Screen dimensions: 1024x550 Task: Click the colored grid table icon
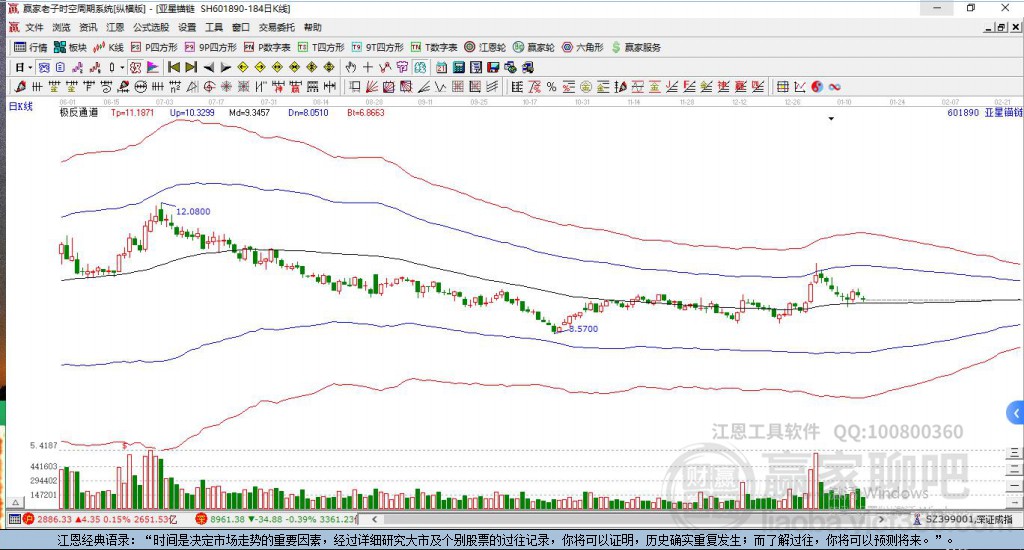pyautogui.click(x=782, y=87)
